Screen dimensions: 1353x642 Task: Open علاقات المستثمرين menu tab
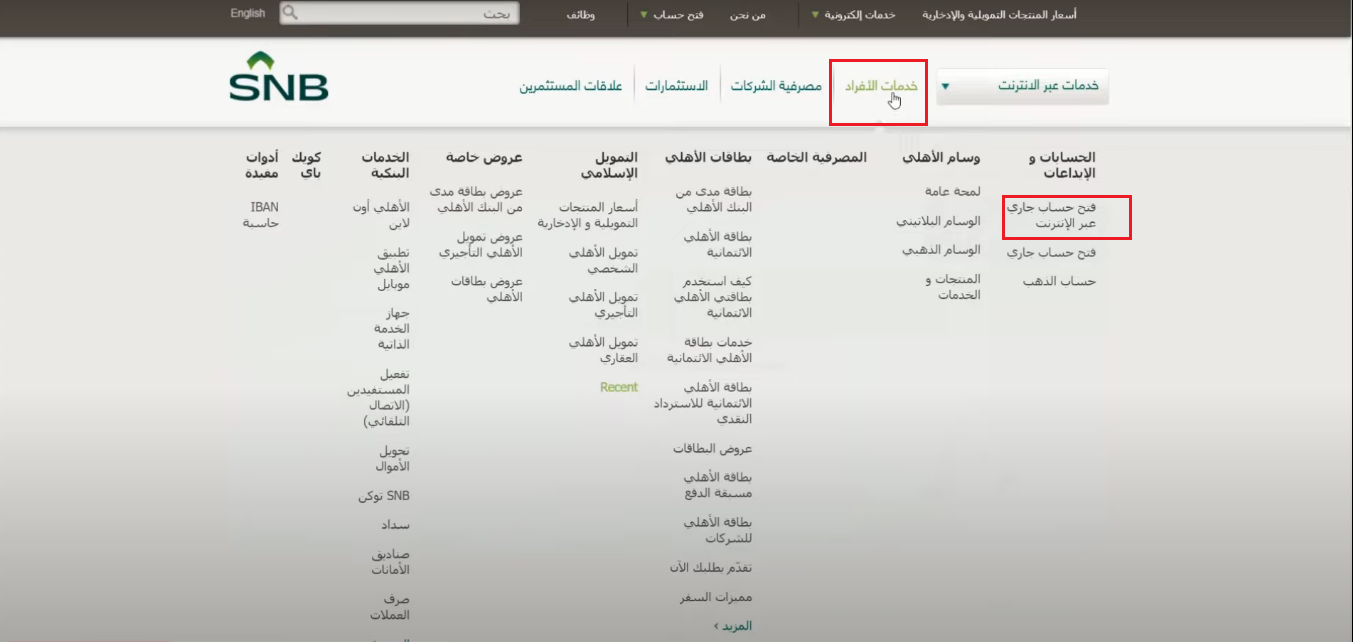click(571, 86)
